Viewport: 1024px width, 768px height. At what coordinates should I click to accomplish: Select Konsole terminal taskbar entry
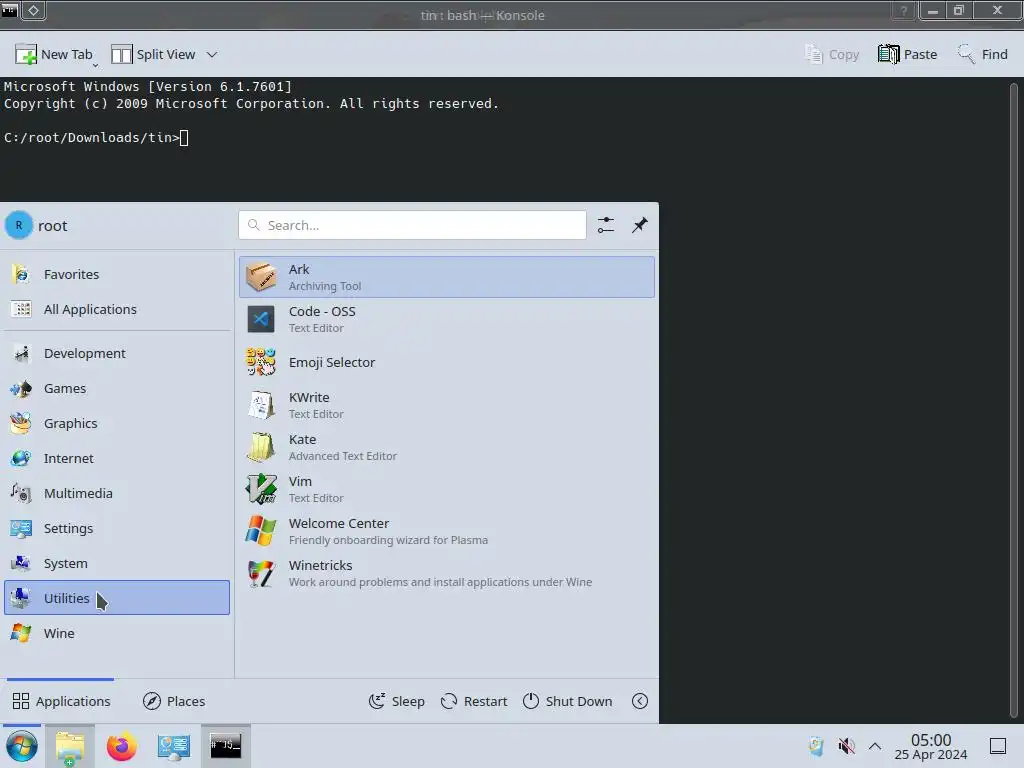(225, 746)
